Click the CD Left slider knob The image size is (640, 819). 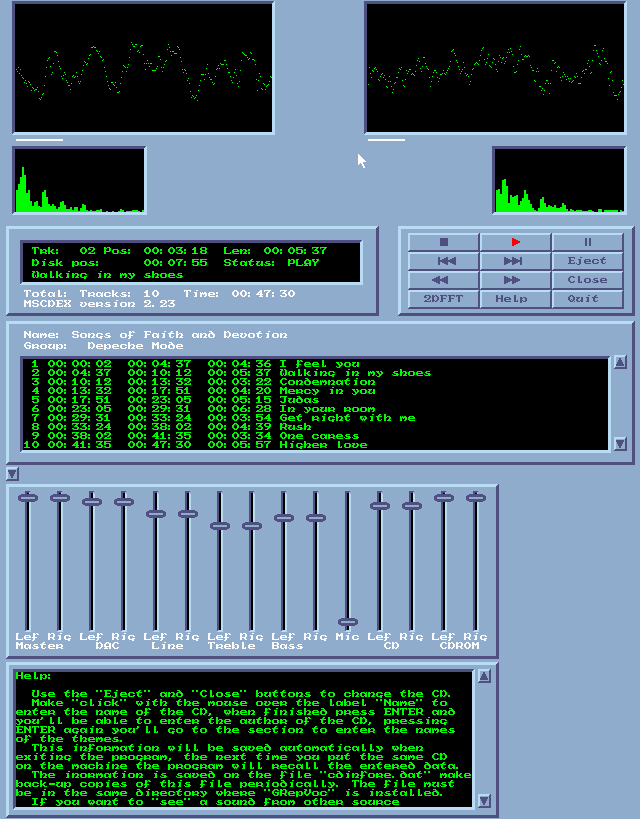click(380, 506)
